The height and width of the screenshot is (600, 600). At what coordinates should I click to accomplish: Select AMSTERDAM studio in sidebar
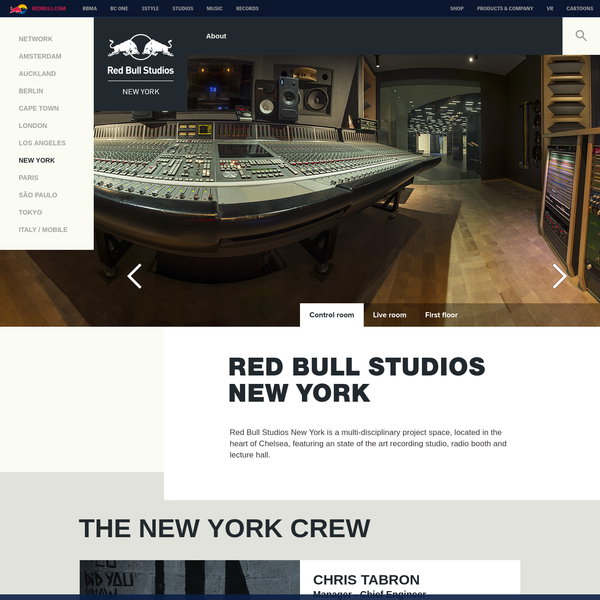coord(40,56)
